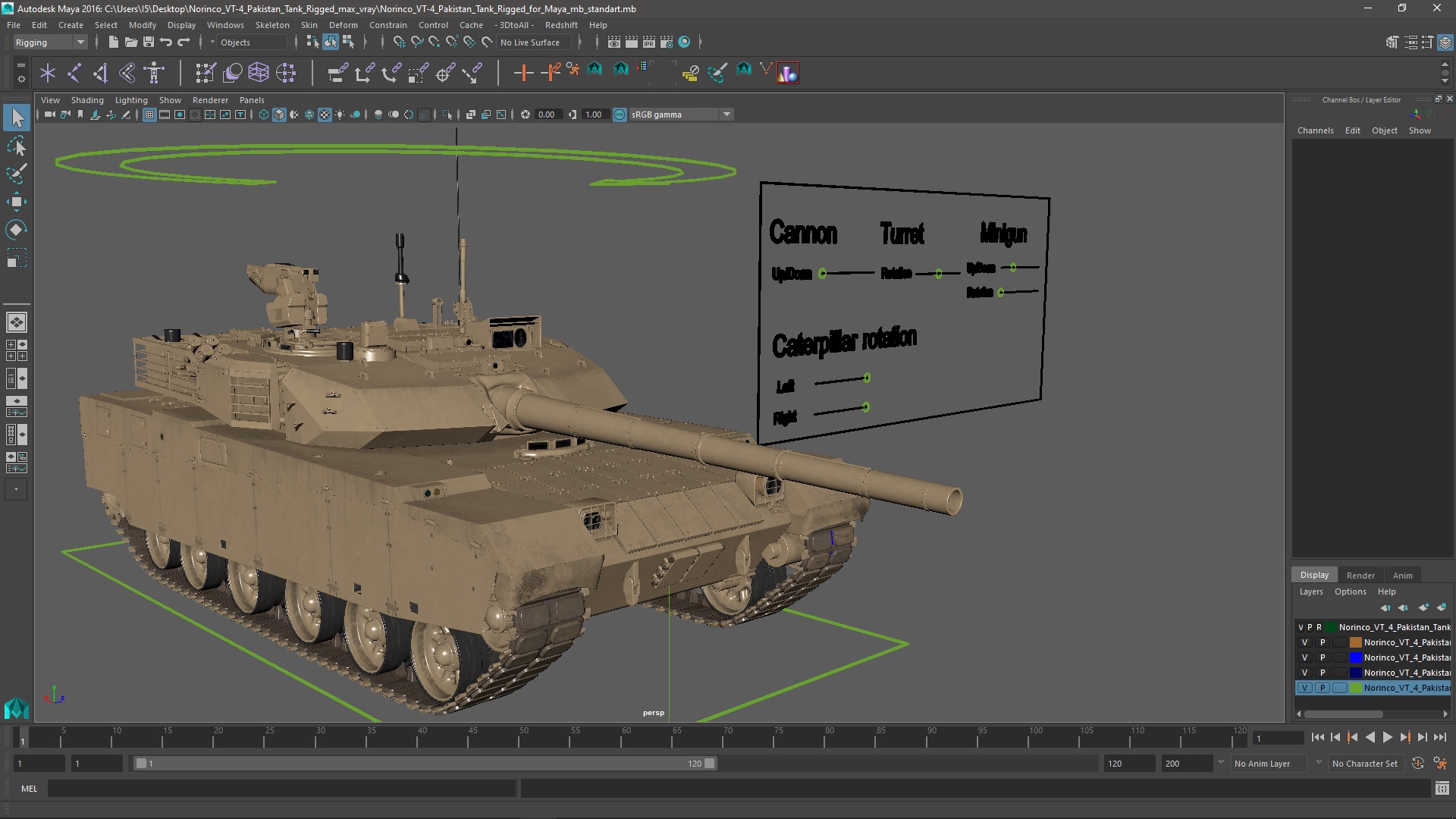1456x819 pixels.
Task: Click the Parent Constraint shelf icon
Action: pyautogui.click(x=337, y=73)
